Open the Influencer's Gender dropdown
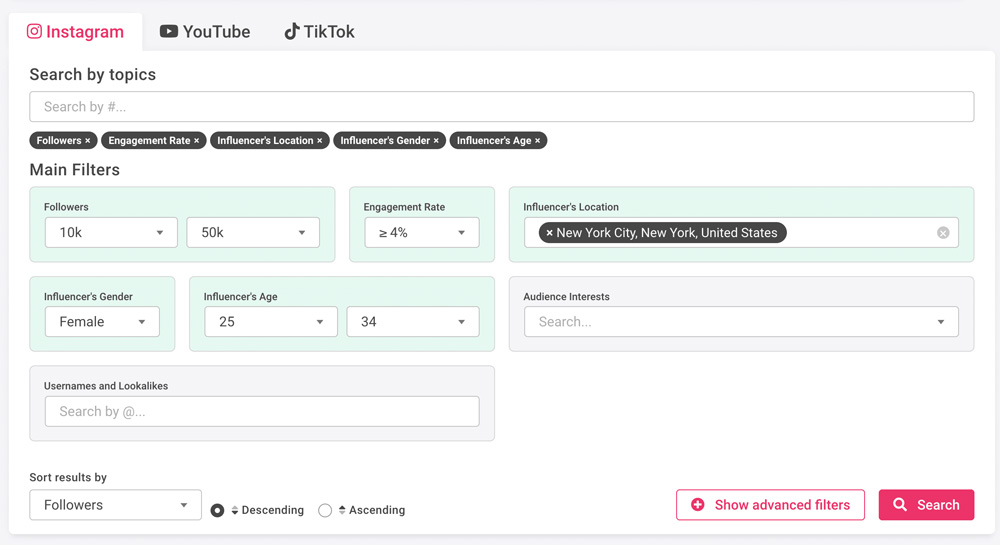The height and width of the screenshot is (545, 1000). 102,322
